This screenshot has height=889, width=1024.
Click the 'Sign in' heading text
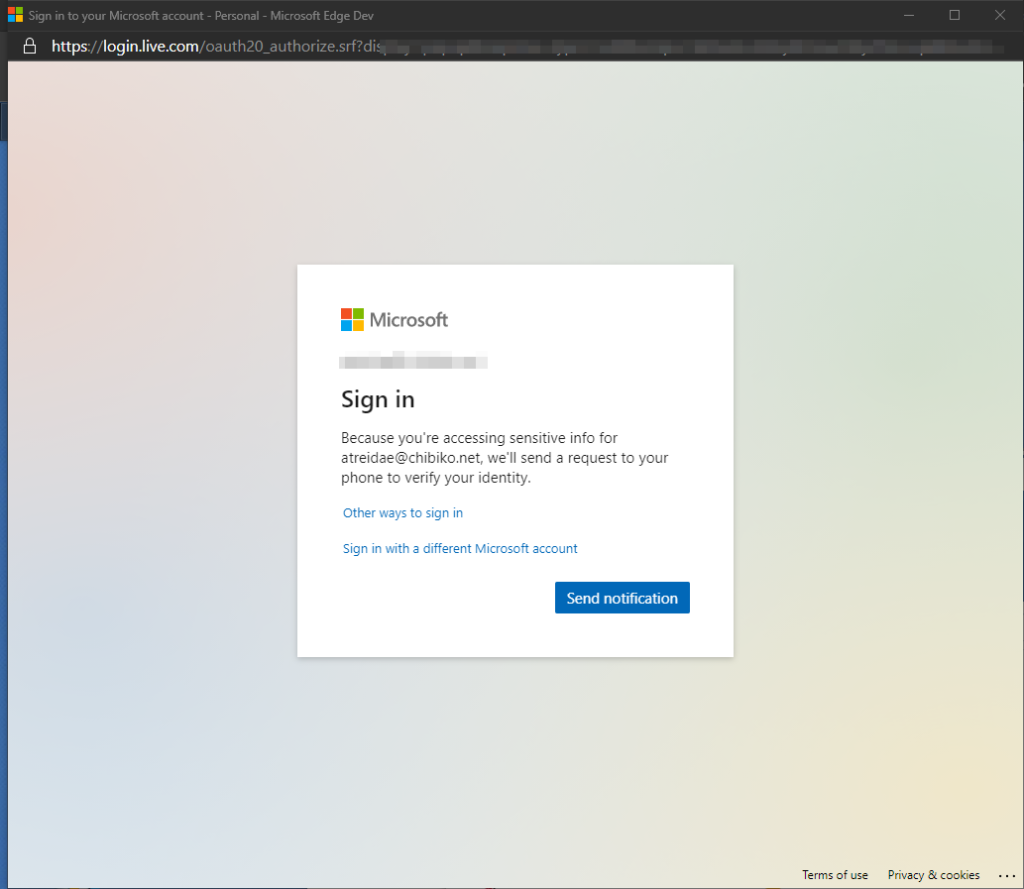377,399
